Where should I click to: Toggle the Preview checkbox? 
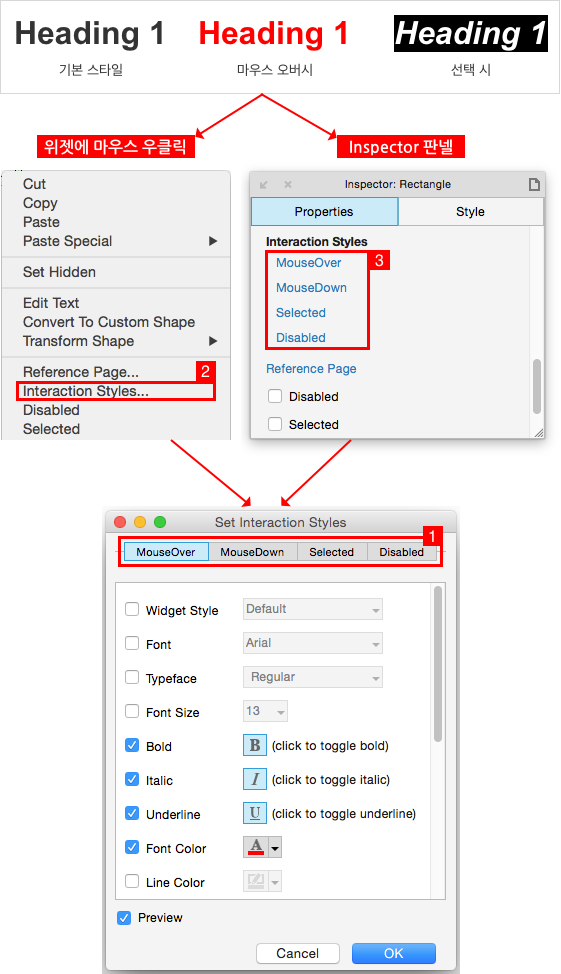click(124, 917)
